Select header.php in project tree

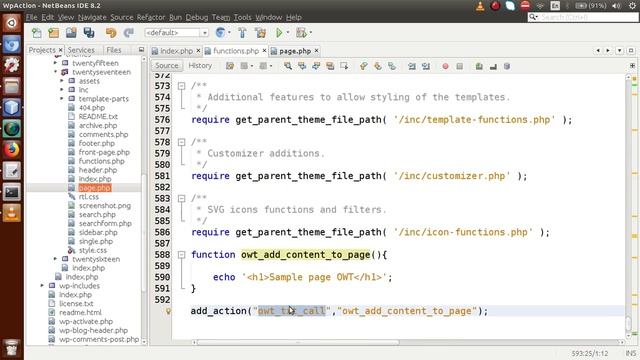coord(98,170)
